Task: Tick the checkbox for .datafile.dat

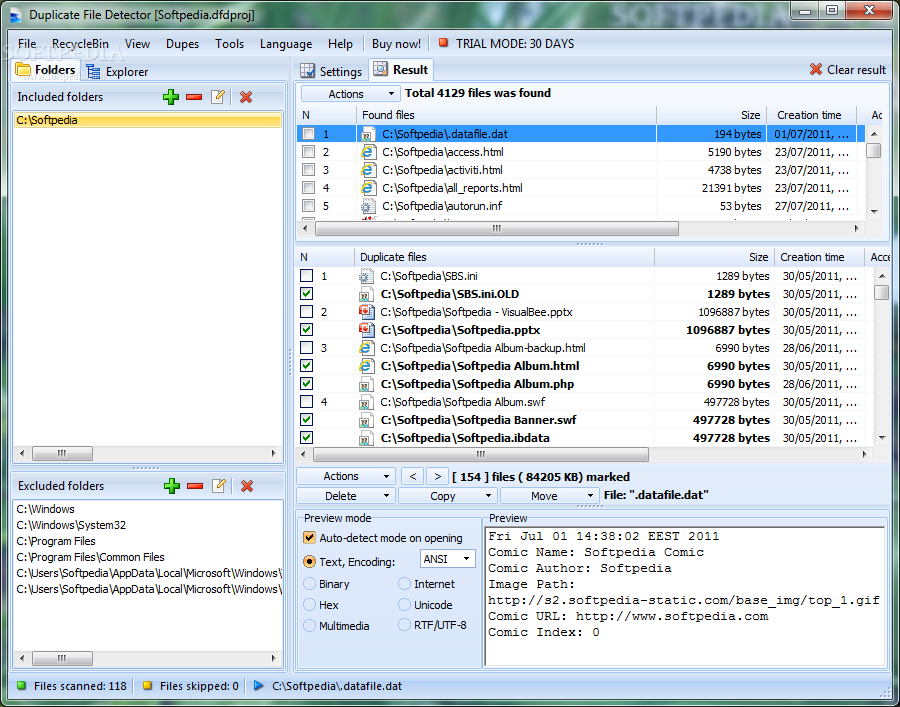Action: 308,134
